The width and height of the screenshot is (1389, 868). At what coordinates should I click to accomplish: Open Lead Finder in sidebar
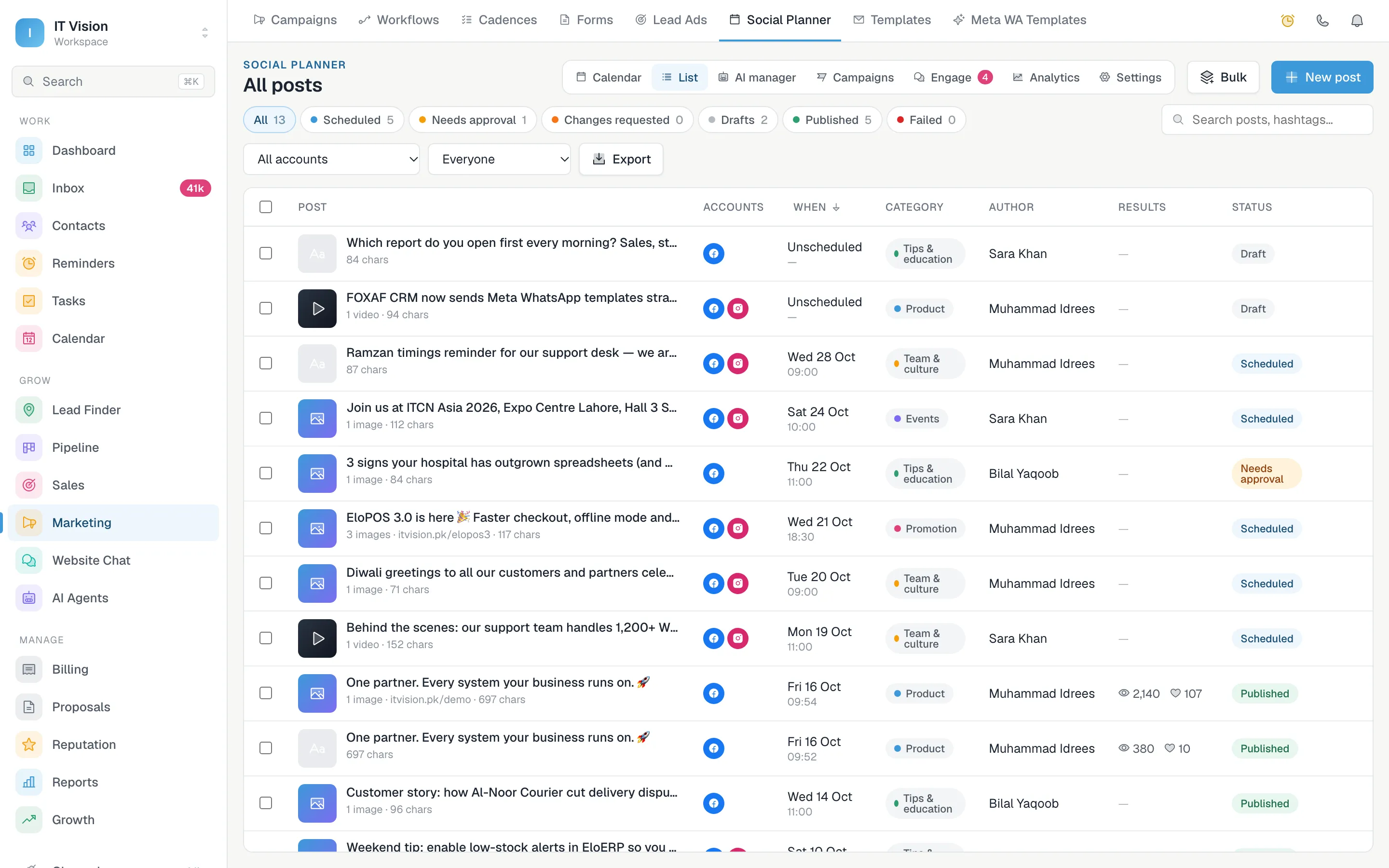click(x=114, y=410)
